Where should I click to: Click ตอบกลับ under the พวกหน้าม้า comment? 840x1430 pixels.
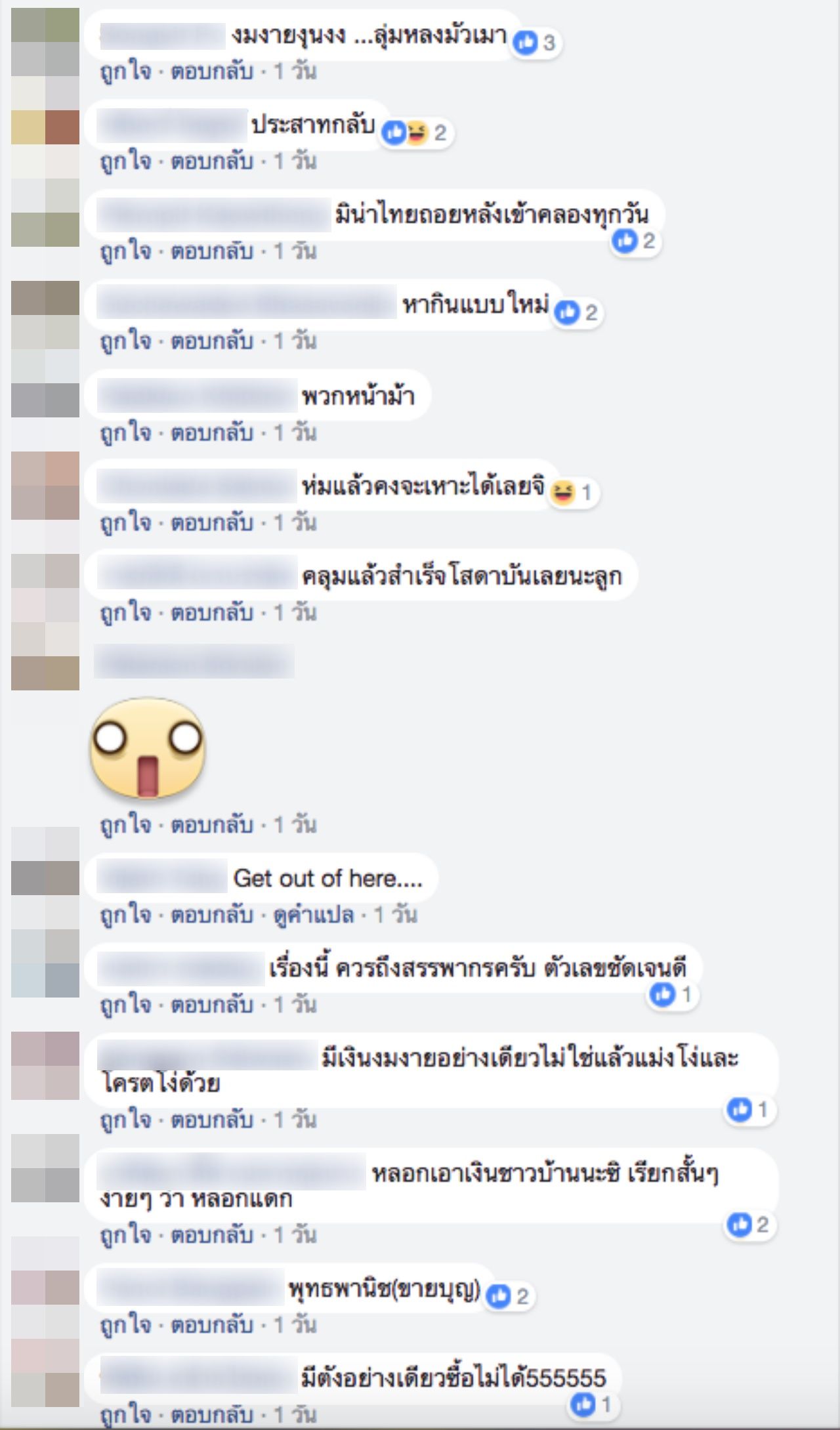click(x=212, y=432)
